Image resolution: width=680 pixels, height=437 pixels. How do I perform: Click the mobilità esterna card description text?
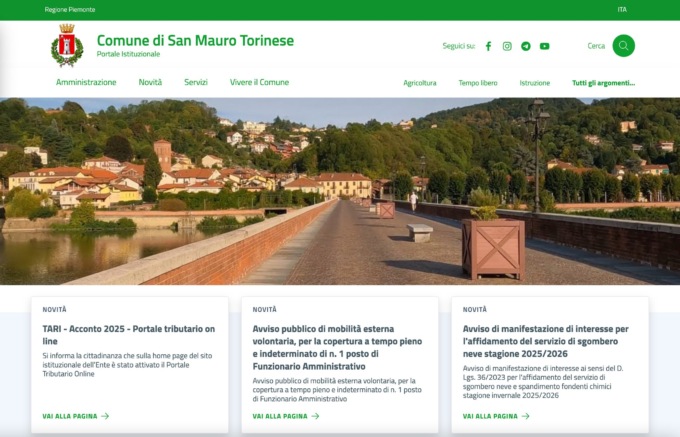(337, 390)
